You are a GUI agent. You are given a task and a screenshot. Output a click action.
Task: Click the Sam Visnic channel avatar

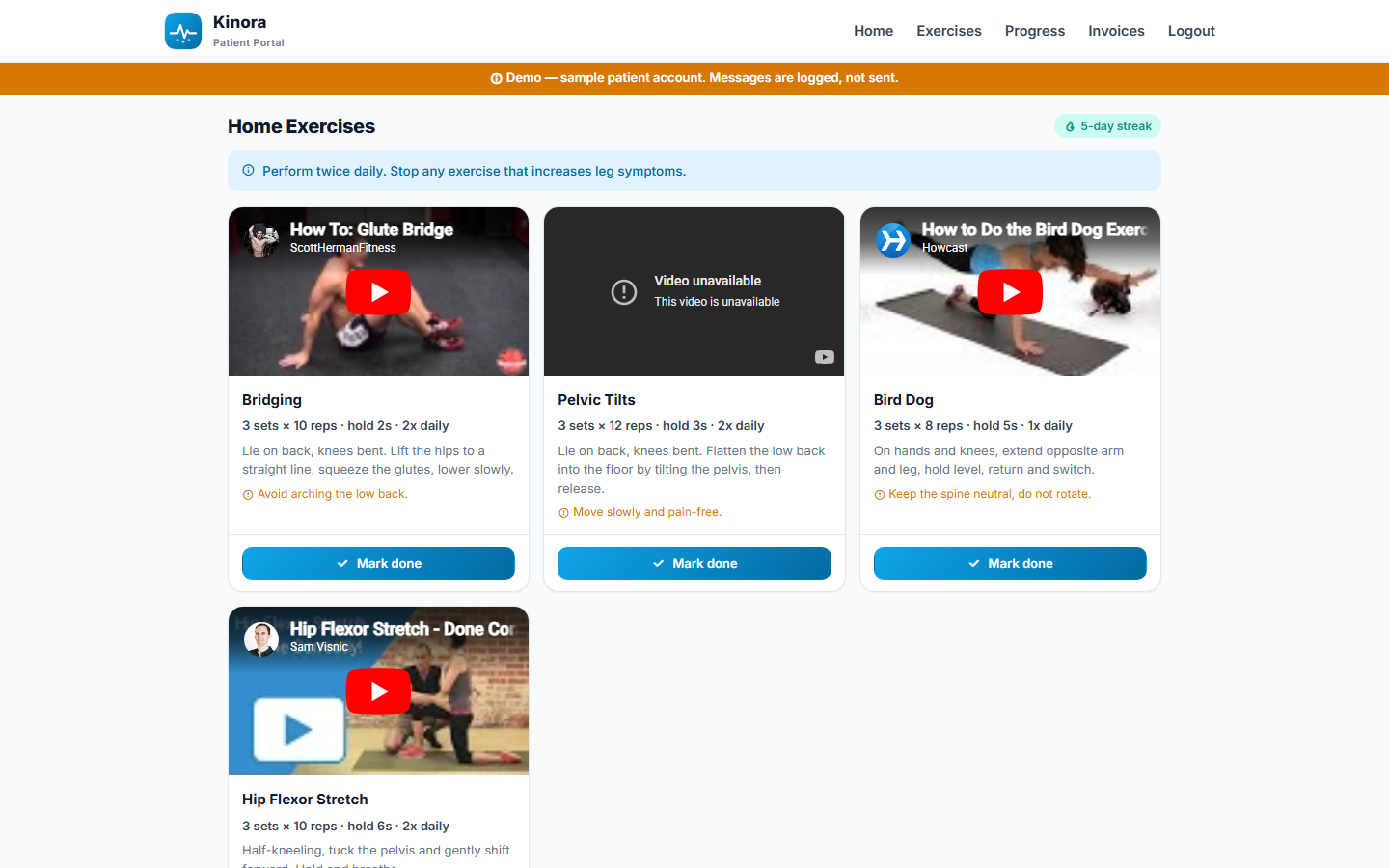[261, 638]
